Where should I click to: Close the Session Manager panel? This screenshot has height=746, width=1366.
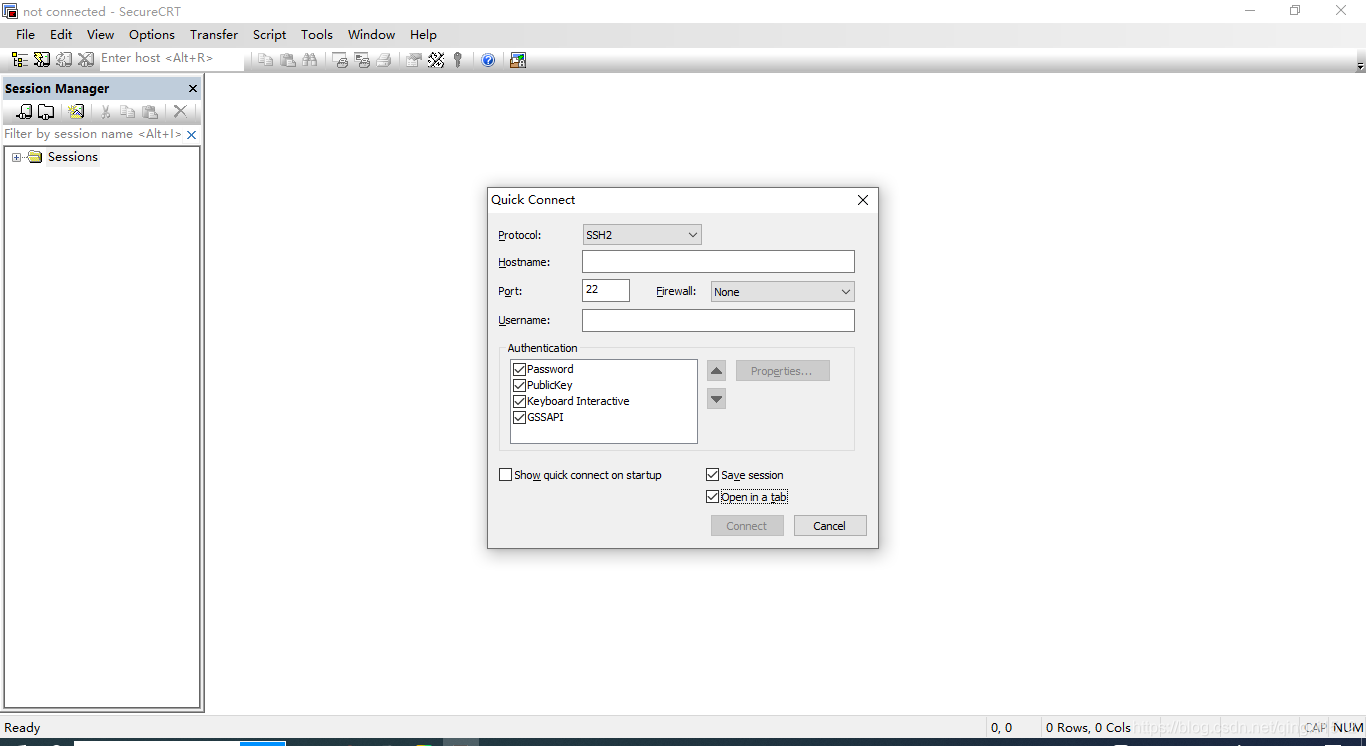pos(193,88)
